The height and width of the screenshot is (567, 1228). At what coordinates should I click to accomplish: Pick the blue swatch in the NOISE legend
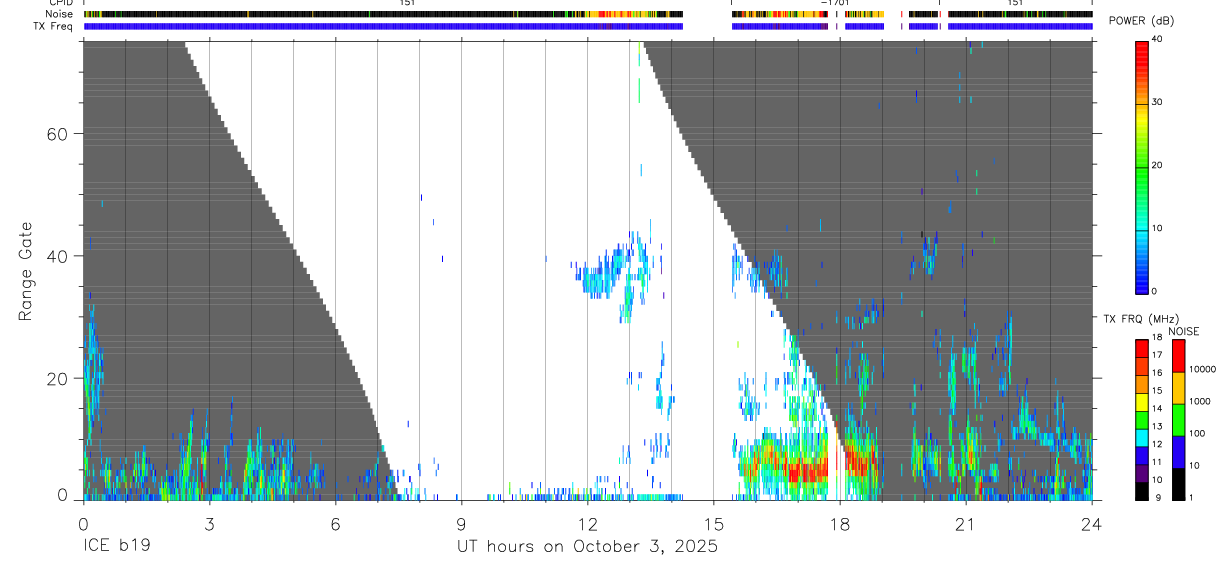click(x=1177, y=451)
